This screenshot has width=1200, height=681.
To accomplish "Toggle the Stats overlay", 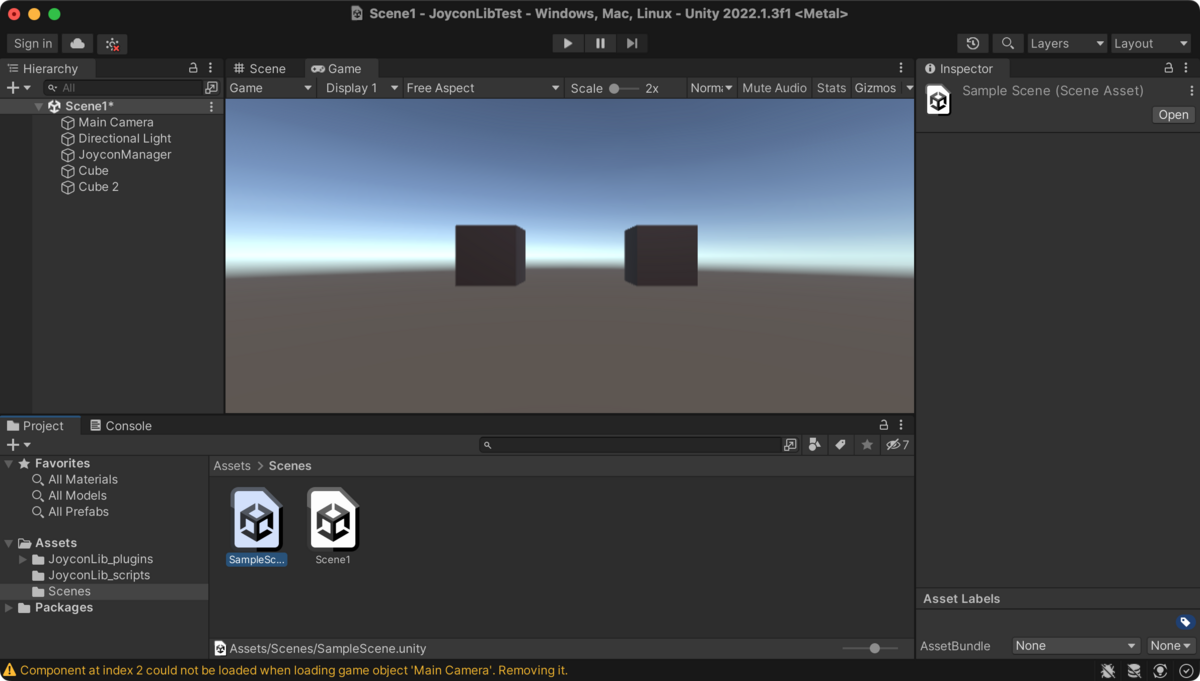I will click(831, 88).
